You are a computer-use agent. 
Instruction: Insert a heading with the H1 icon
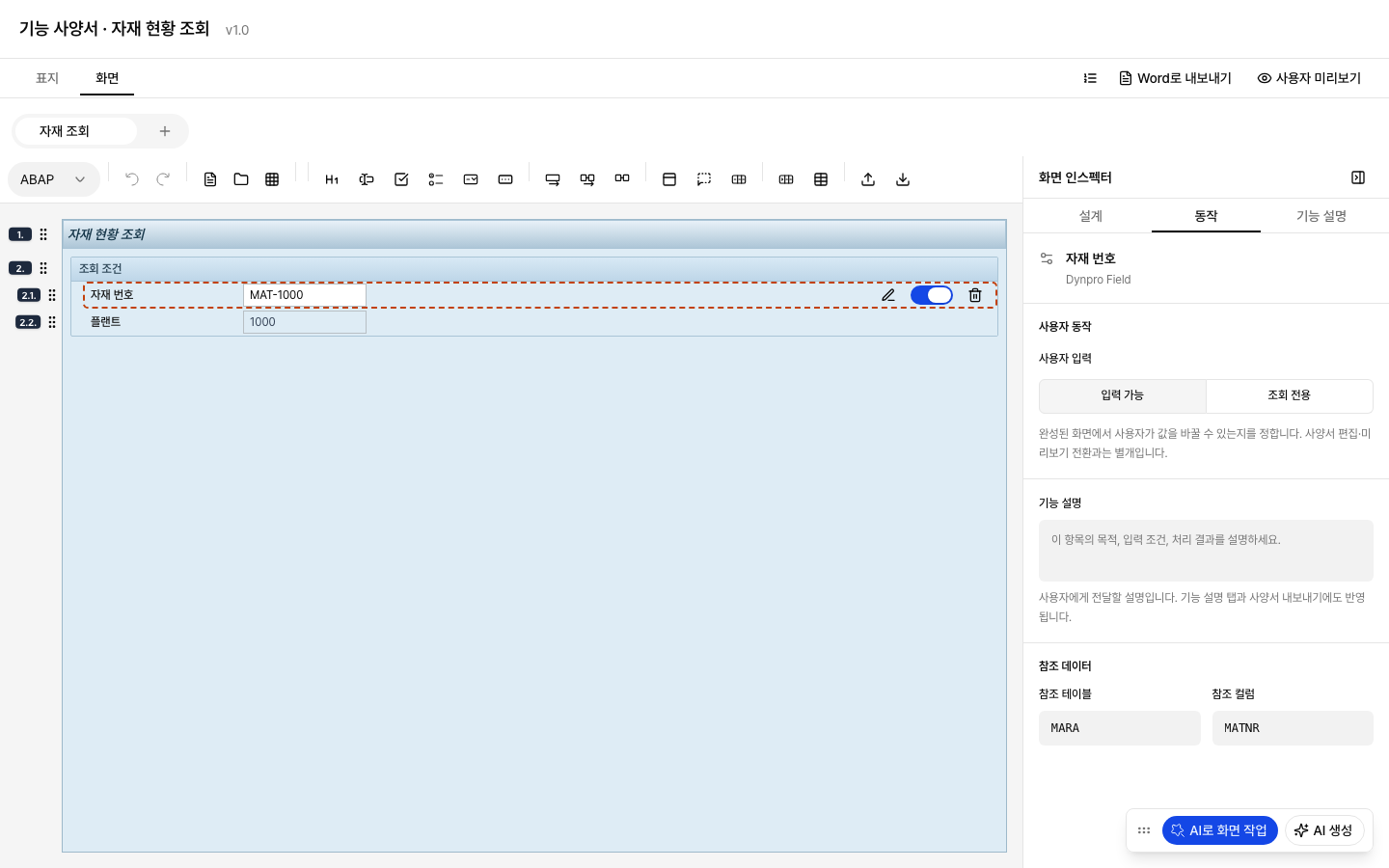pyautogui.click(x=332, y=179)
